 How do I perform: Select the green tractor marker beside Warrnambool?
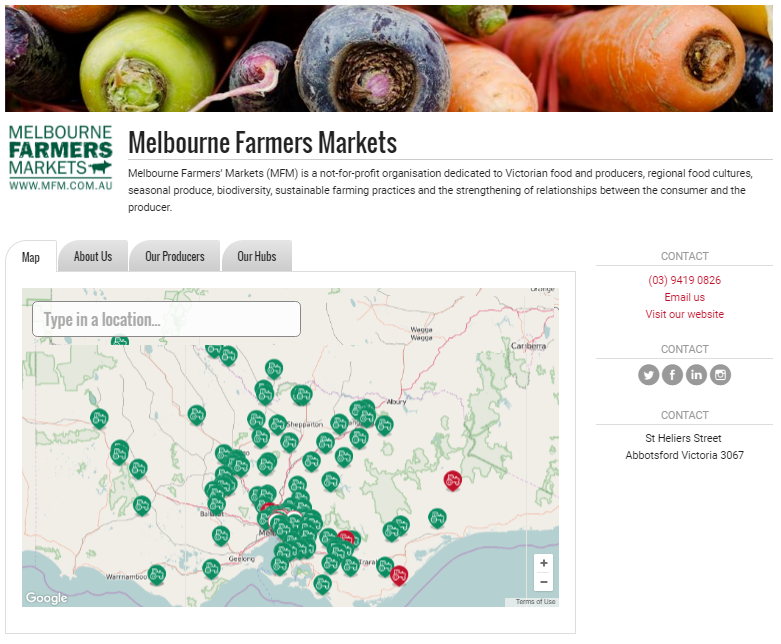[156, 573]
